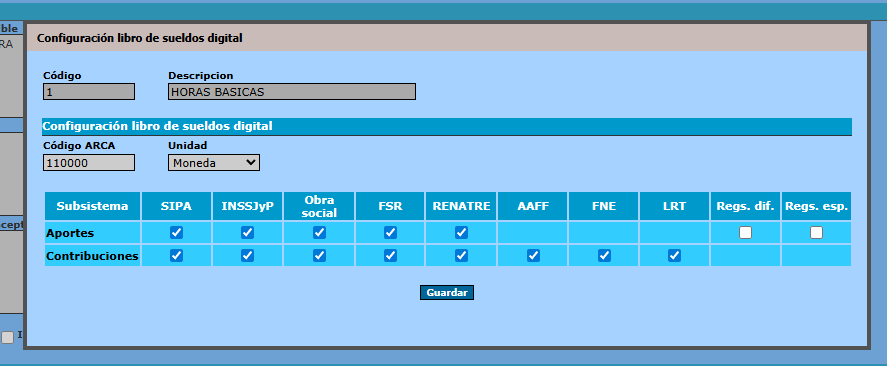The image size is (887, 366).
Task: Open the Unidad dropdown showing Moneda
Action: [214, 163]
